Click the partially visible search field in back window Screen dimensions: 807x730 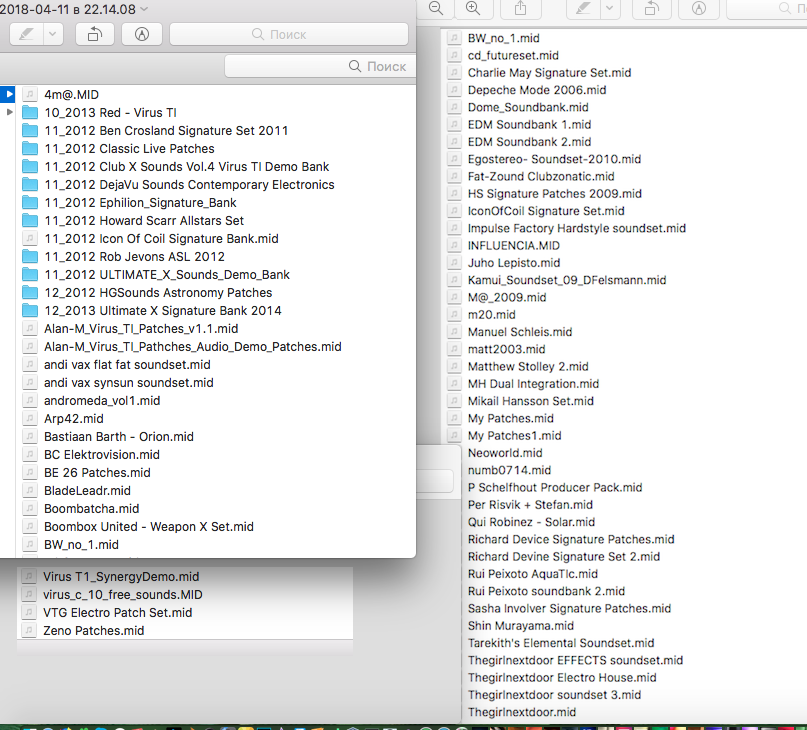[767, 8]
